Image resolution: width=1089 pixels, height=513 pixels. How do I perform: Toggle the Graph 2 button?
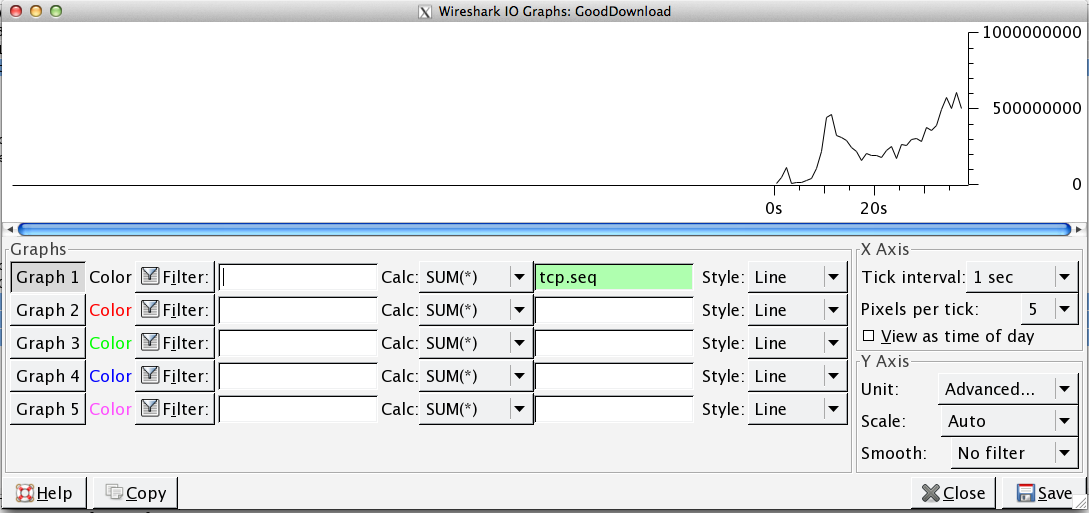pos(48,310)
